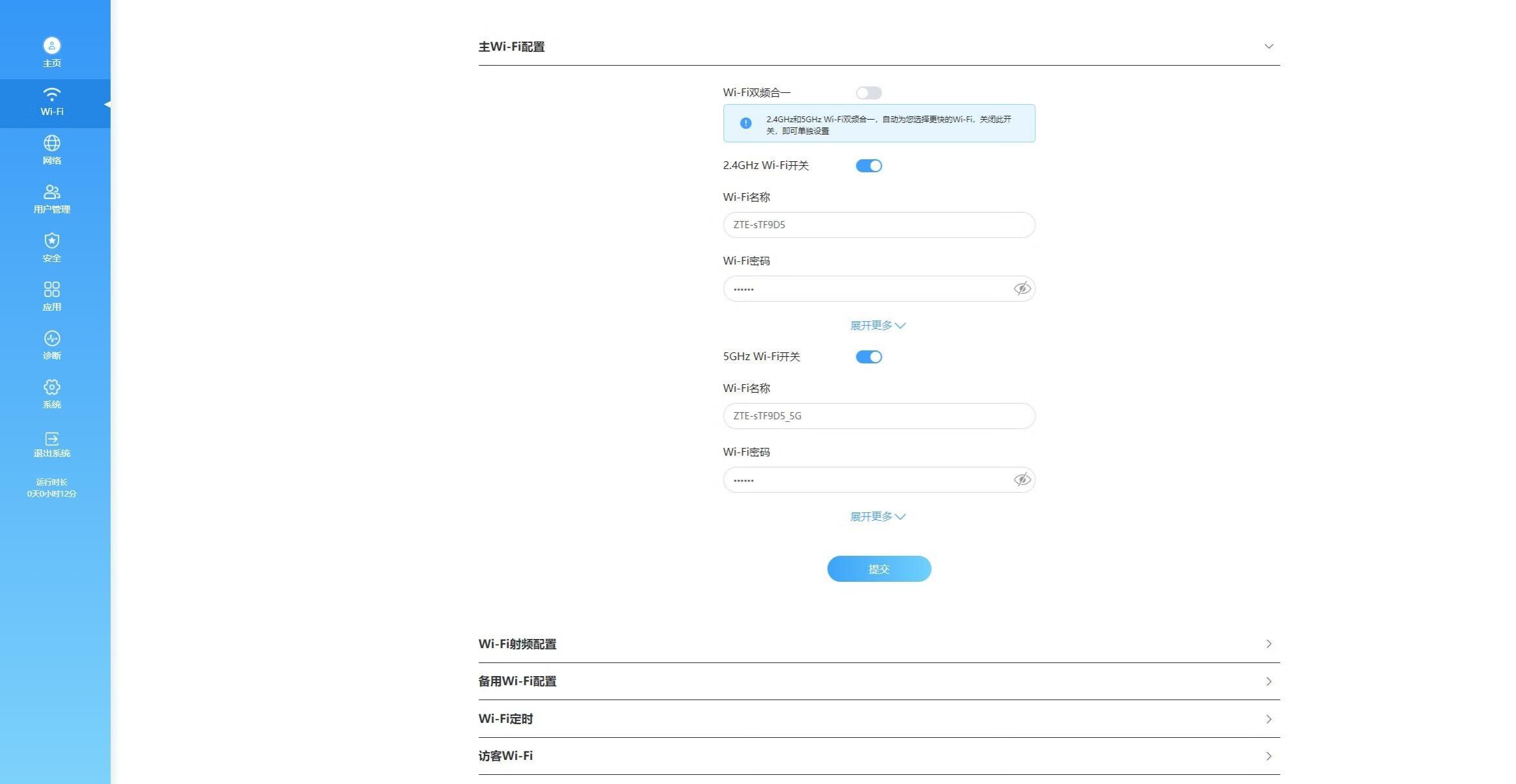Open 用户管理 user management icon
Screen dimensions: 1516x784
[x=52, y=192]
